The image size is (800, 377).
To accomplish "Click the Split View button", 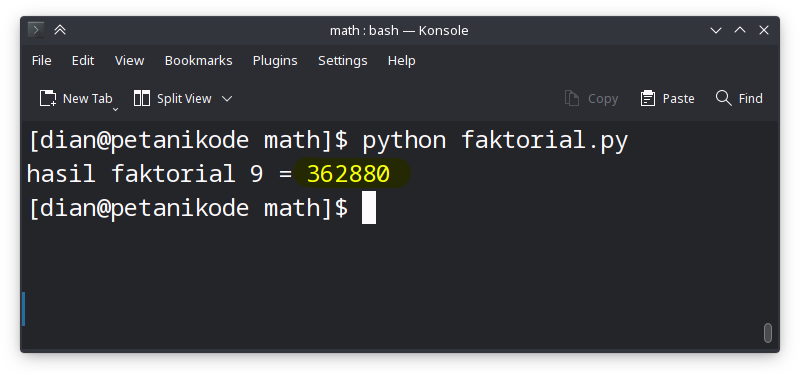I will pos(172,98).
